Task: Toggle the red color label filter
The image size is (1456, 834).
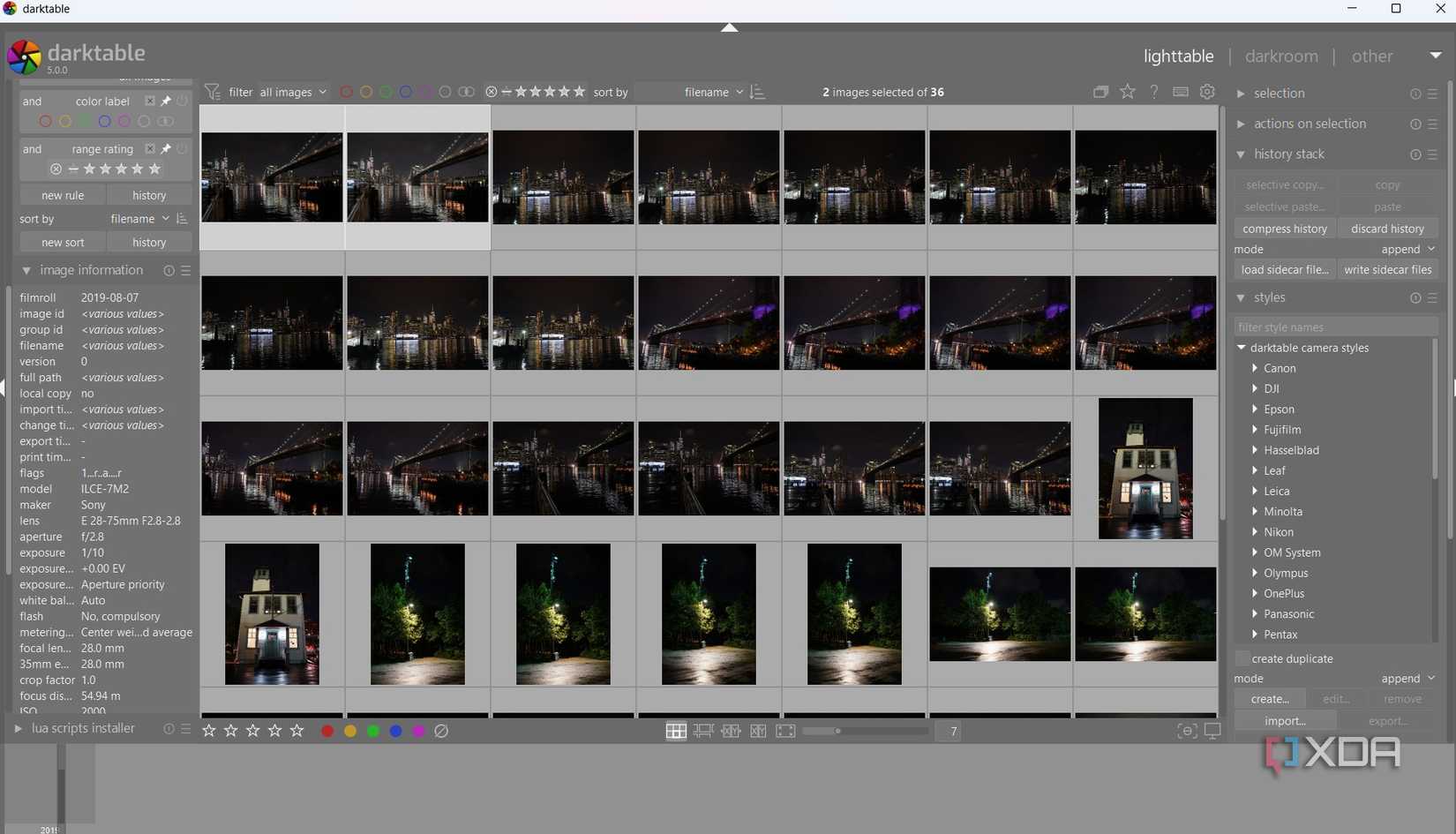Action: tap(346, 92)
